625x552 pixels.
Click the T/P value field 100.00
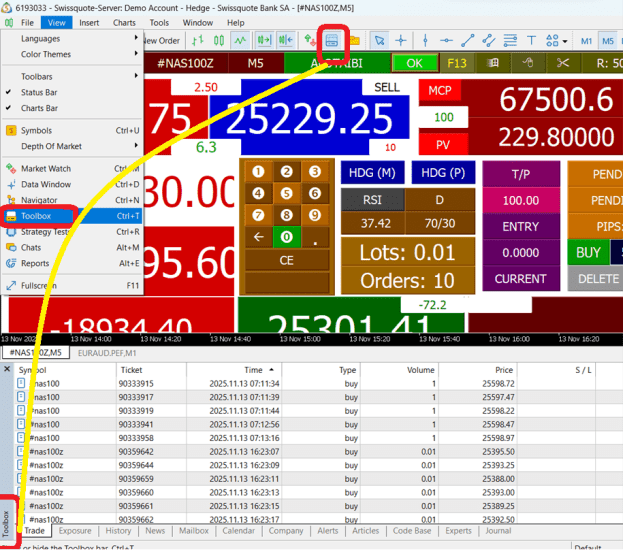pyautogui.click(x=521, y=200)
